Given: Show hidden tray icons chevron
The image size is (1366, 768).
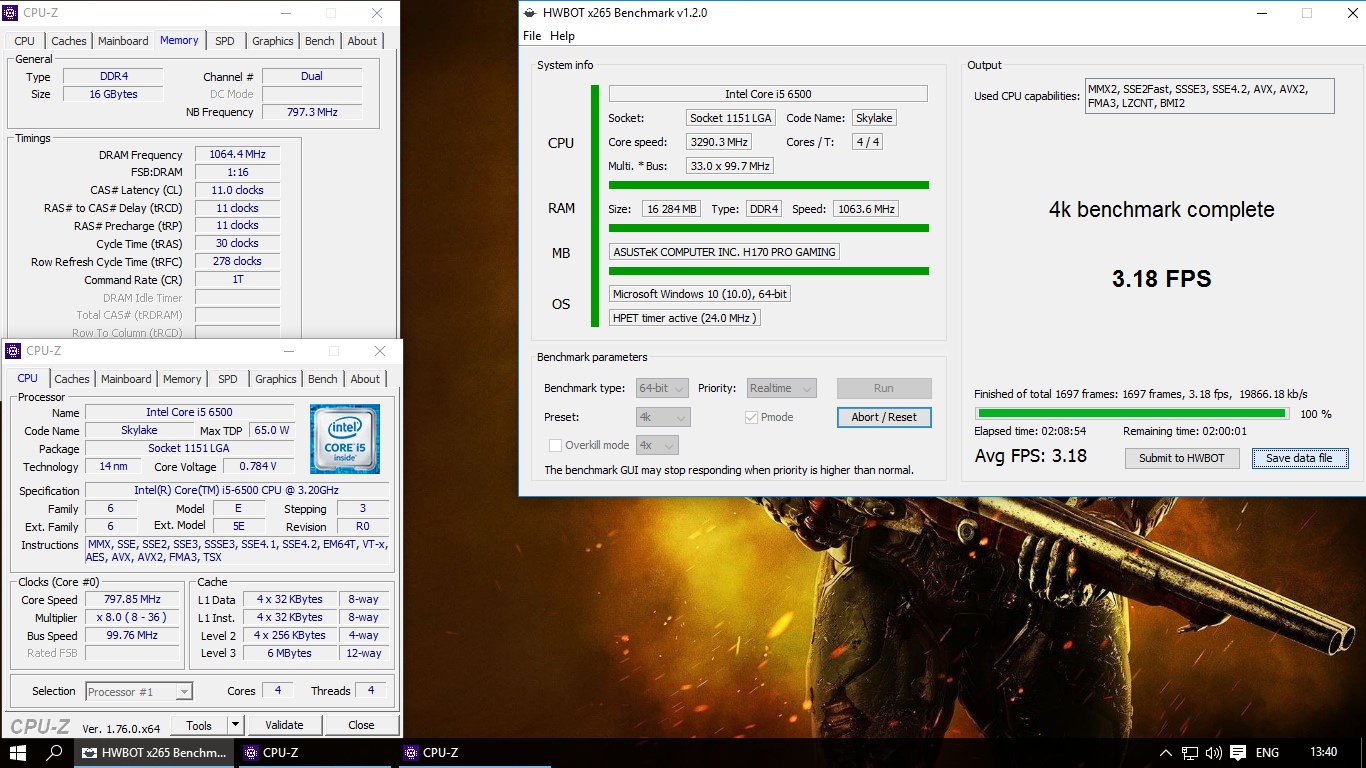Looking at the screenshot, I should coord(1165,753).
